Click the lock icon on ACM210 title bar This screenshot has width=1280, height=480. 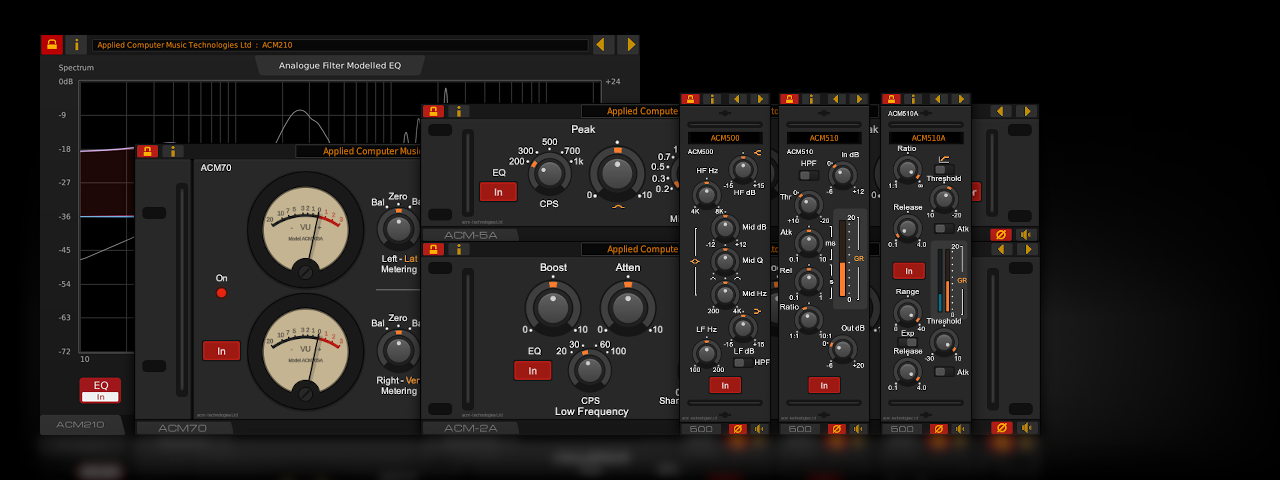[52, 45]
